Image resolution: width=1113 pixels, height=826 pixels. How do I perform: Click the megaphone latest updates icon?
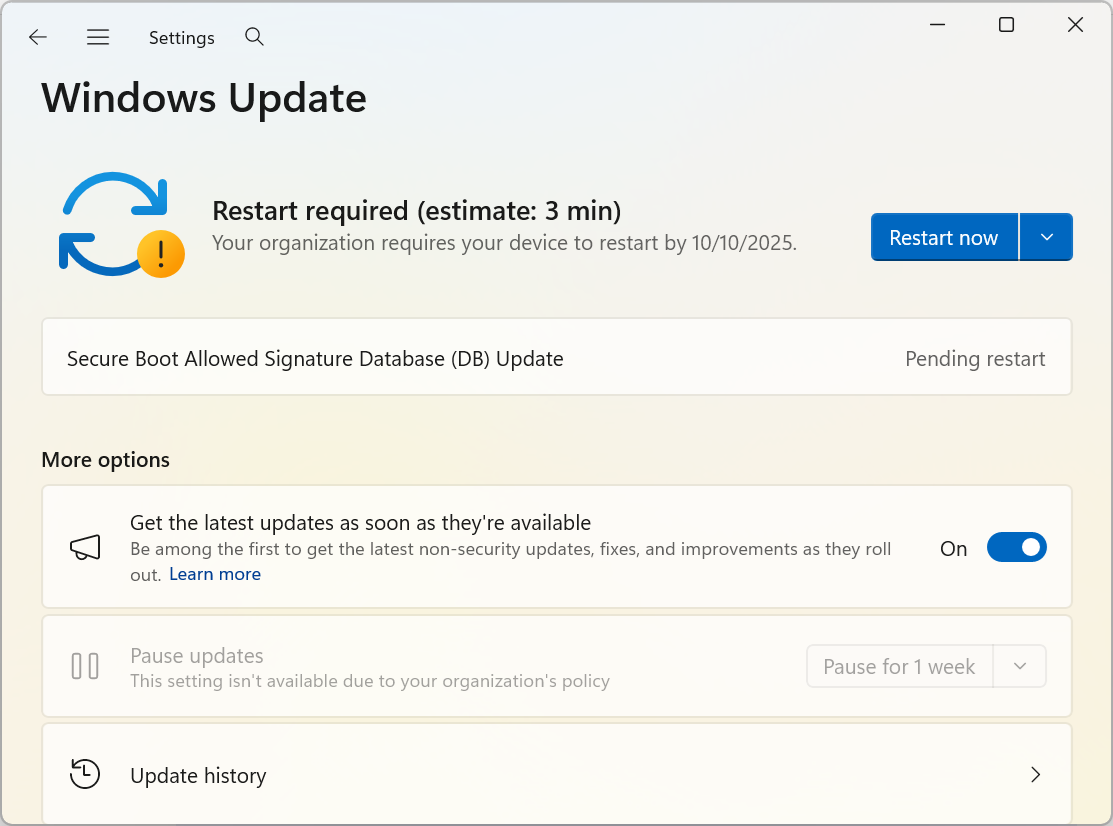coord(85,547)
